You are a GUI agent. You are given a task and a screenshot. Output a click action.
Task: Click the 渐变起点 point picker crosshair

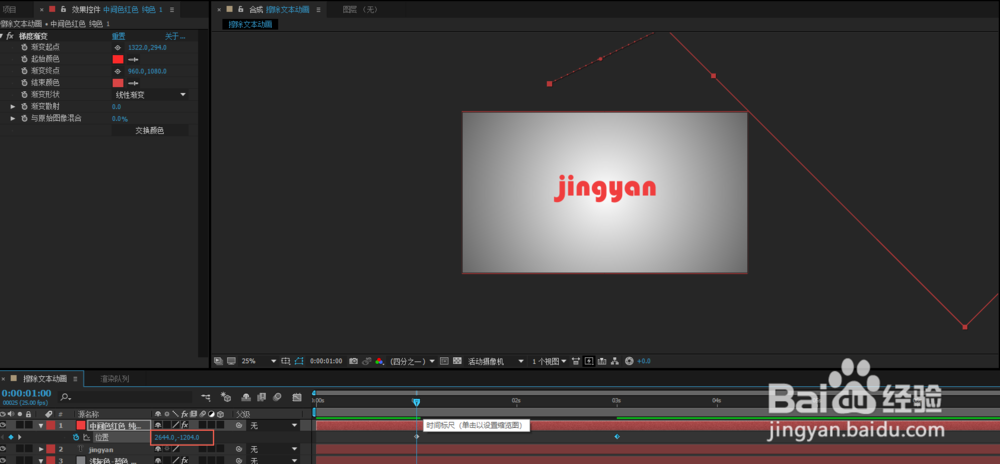[117, 47]
